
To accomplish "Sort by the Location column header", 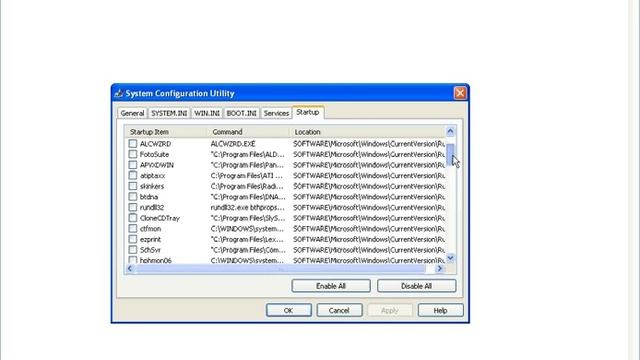I will (367, 132).
